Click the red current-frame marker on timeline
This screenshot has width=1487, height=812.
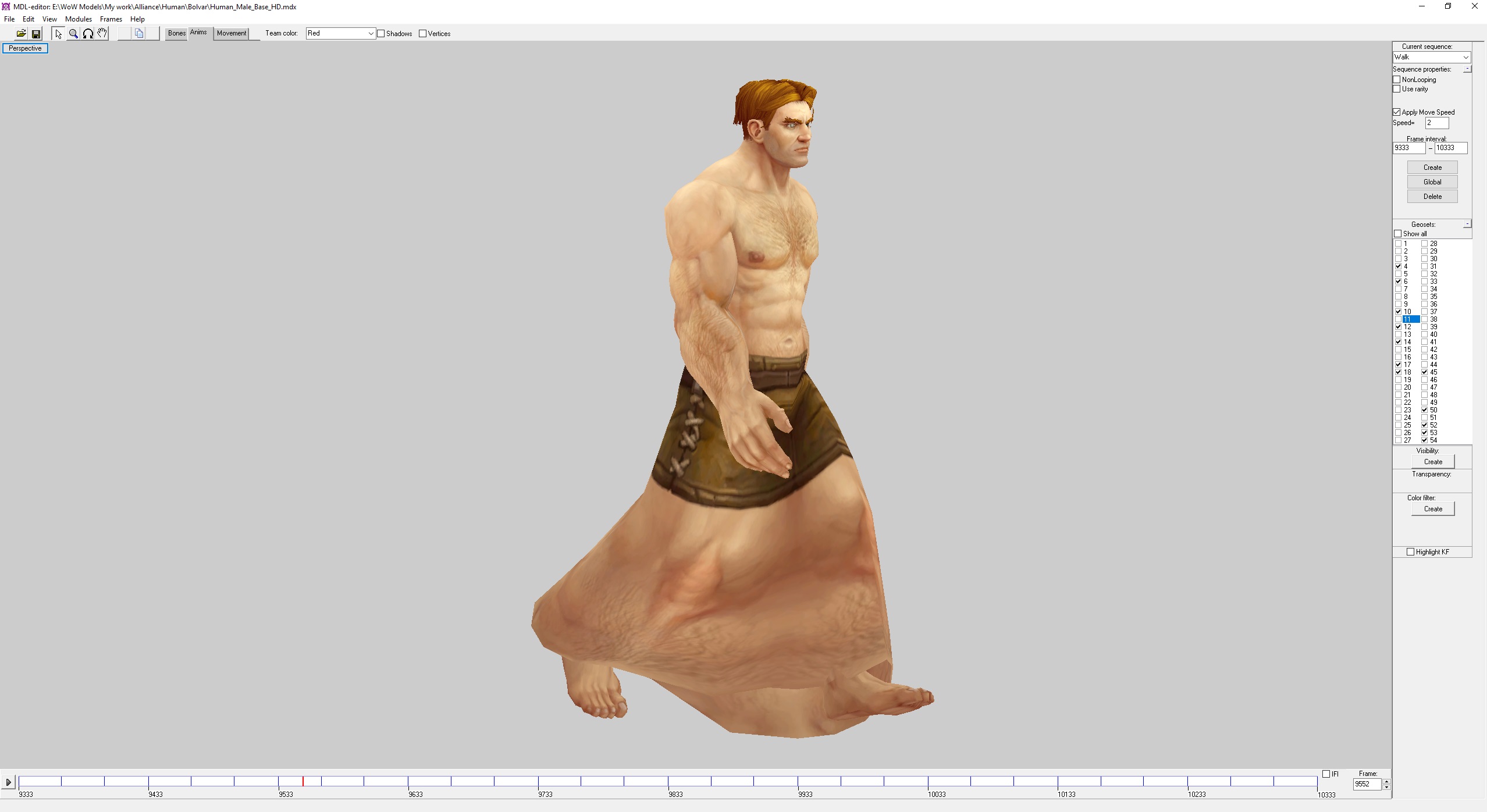pos(303,781)
